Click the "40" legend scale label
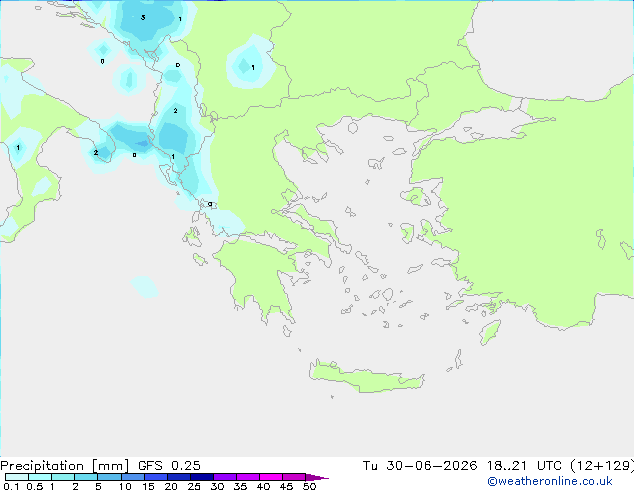 tap(263, 486)
